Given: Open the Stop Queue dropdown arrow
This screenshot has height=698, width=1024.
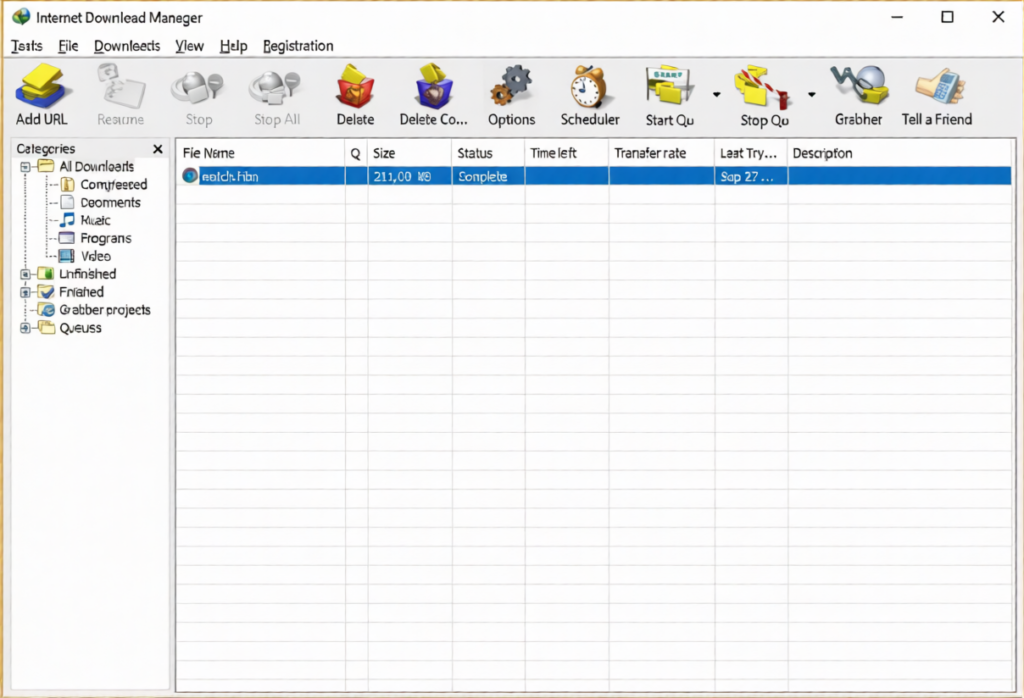Looking at the screenshot, I should [x=811, y=93].
